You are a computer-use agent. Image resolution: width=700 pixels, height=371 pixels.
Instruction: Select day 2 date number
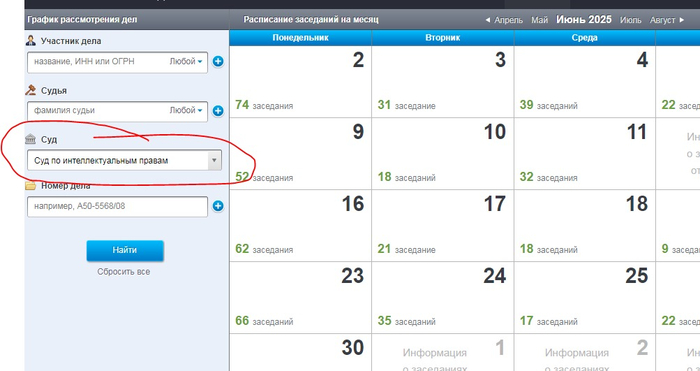[x=358, y=60]
